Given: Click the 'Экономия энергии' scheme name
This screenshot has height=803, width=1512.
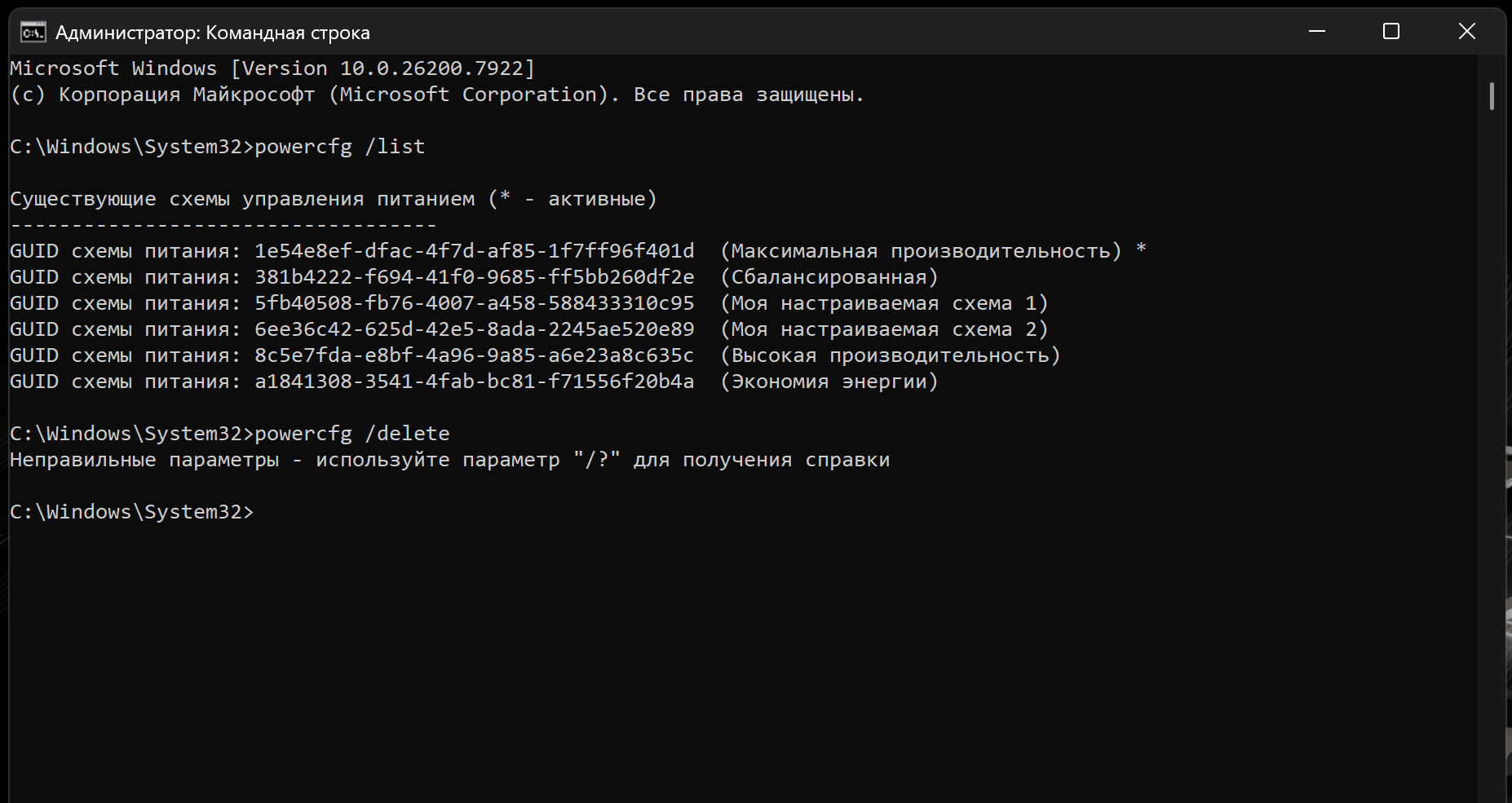Looking at the screenshot, I should pos(829,382).
